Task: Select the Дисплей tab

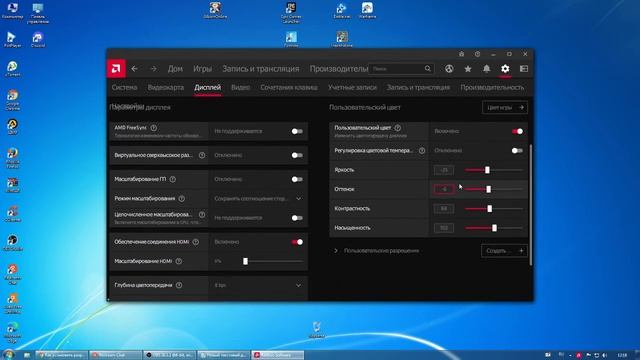Action: pos(208,87)
